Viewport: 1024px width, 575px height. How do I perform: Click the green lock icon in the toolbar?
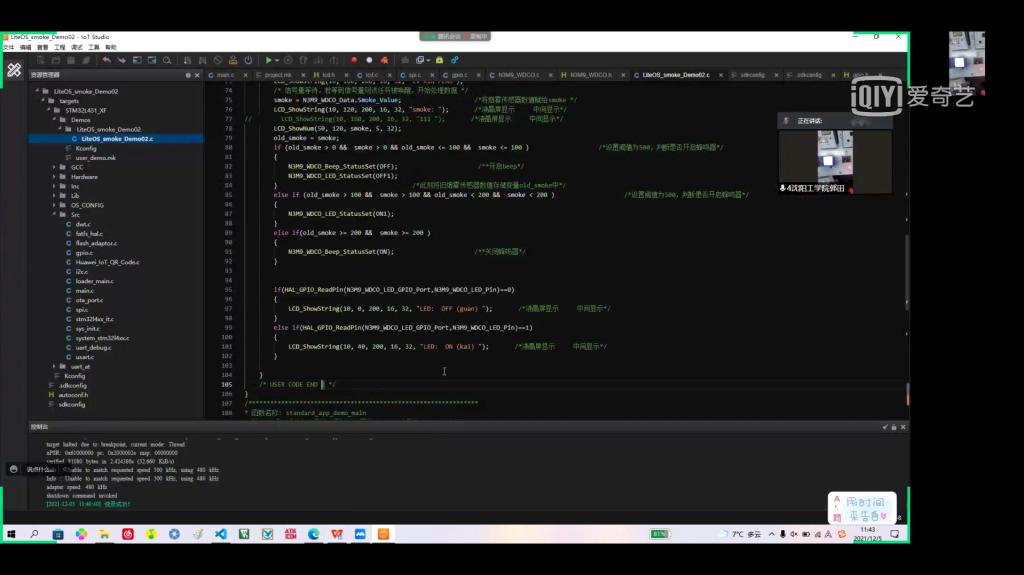[440, 60]
